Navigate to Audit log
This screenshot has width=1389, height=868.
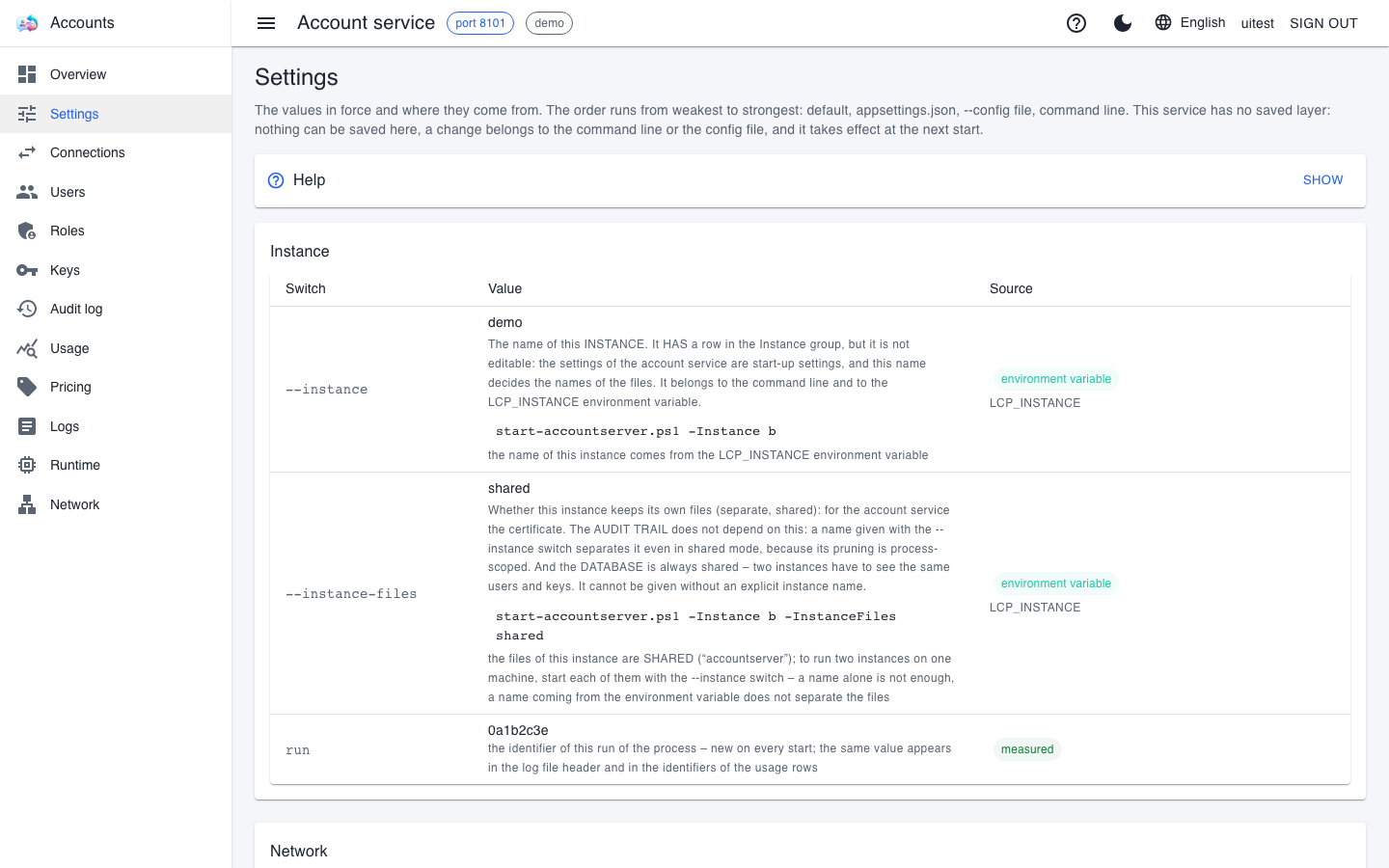click(116, 309)
